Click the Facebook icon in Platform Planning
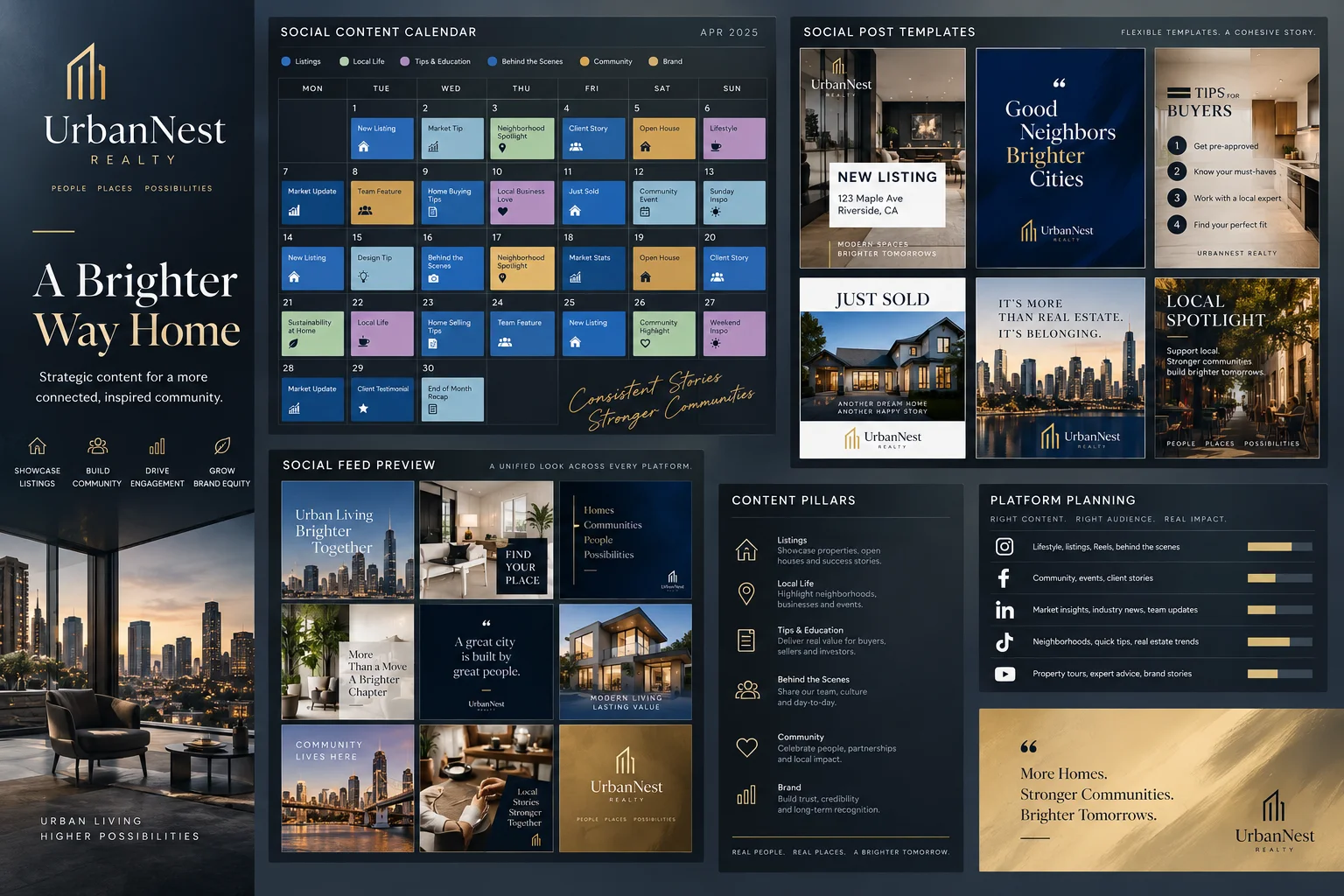 [1004, 578]
